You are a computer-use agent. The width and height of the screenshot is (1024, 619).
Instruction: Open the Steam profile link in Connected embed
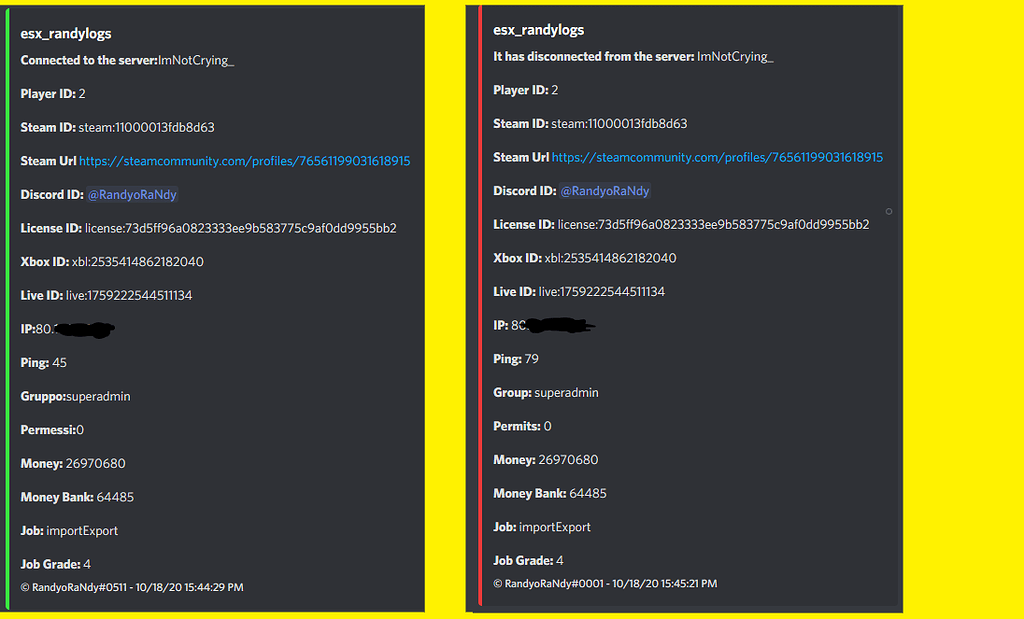(244, 161)
